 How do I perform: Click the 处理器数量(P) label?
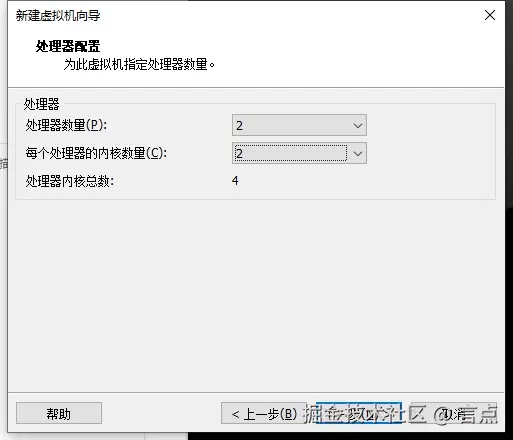coord(66,126)
